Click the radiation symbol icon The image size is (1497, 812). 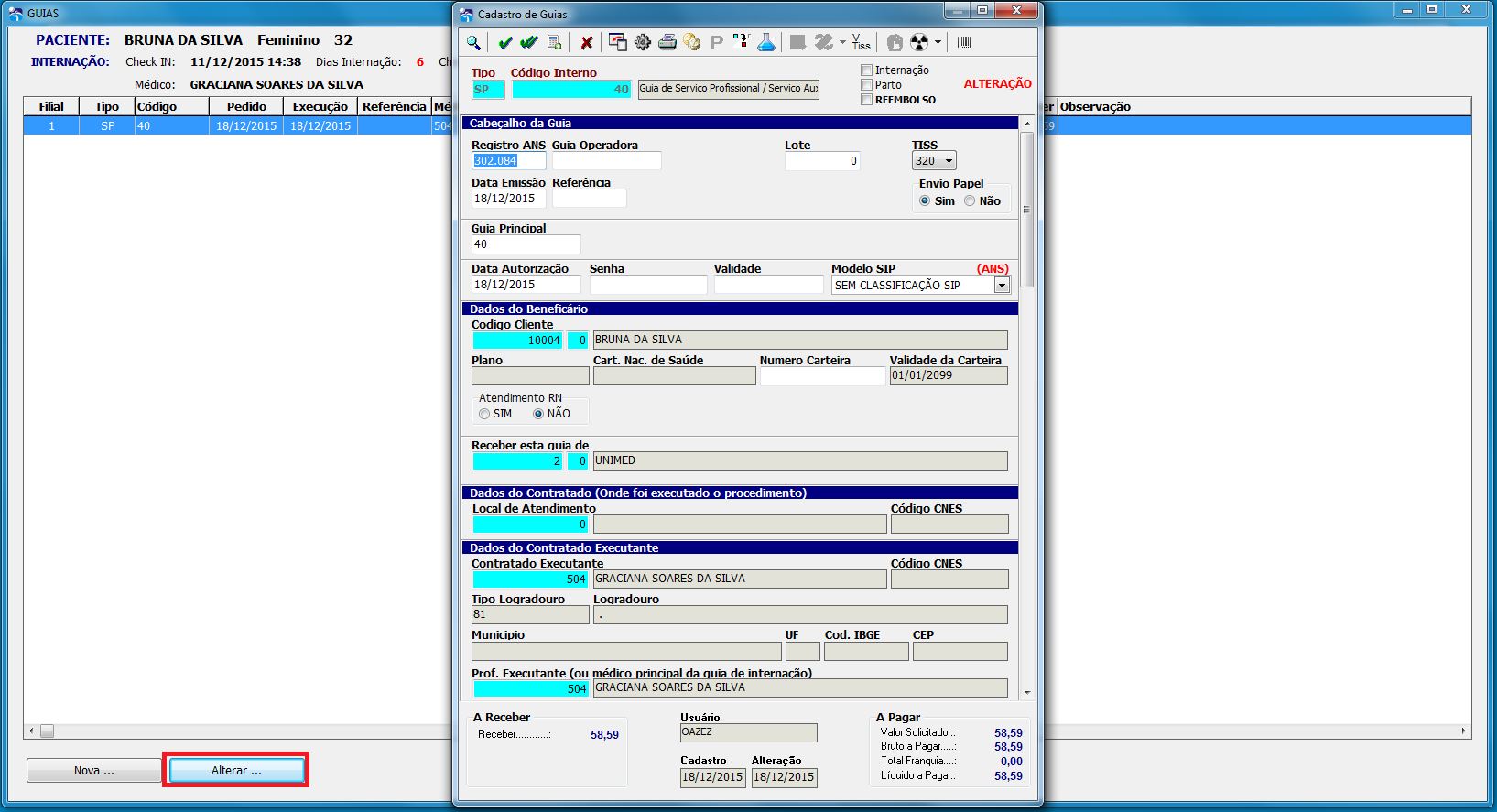(919, 42)
